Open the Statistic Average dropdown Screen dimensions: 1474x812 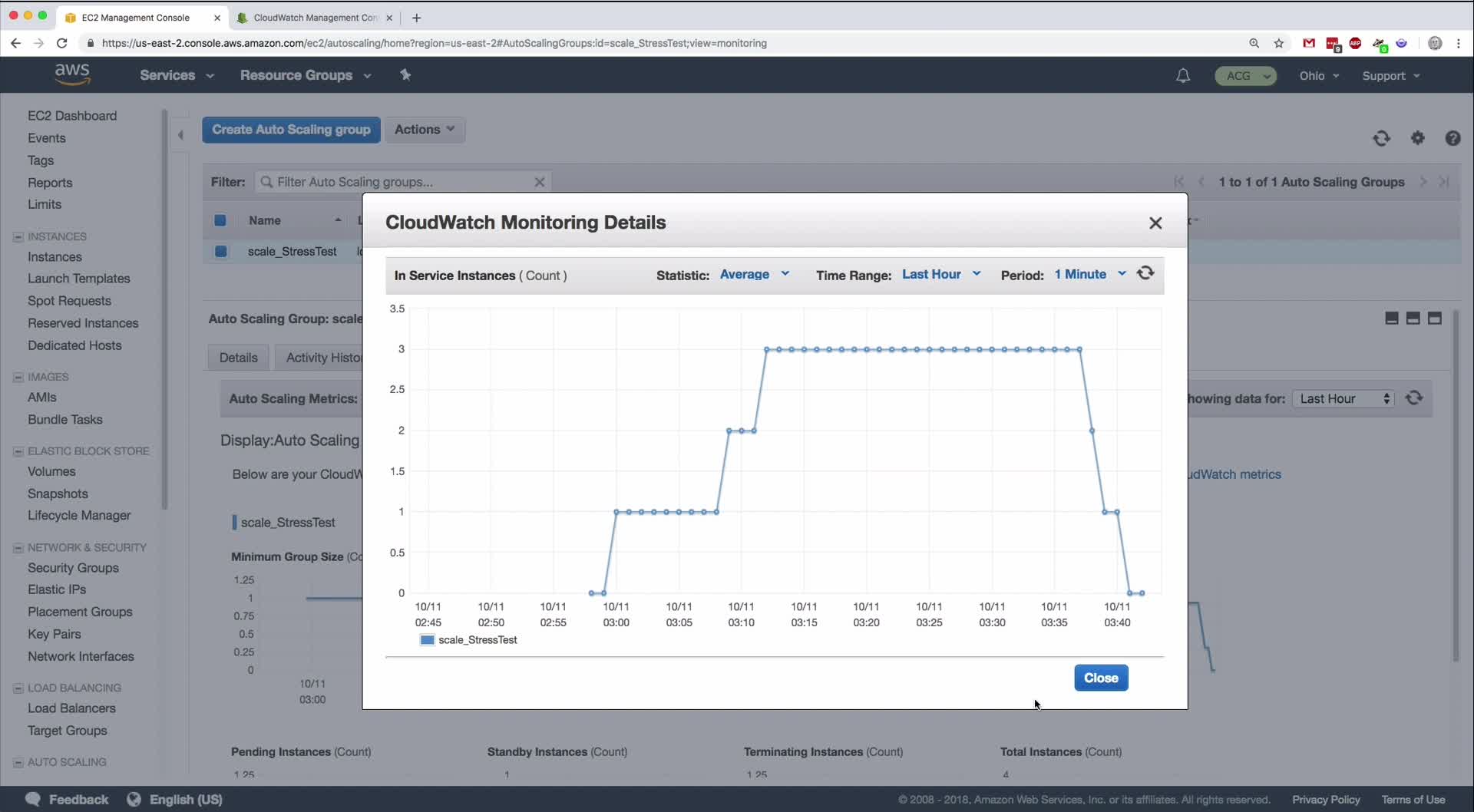(755, 274)
